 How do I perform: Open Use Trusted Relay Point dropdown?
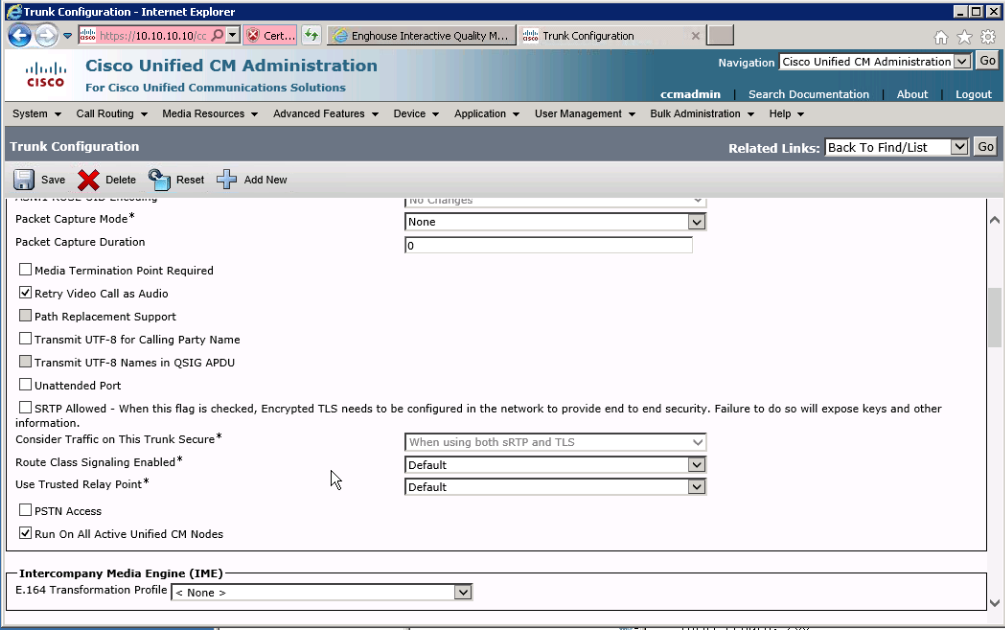click(555, 487)
